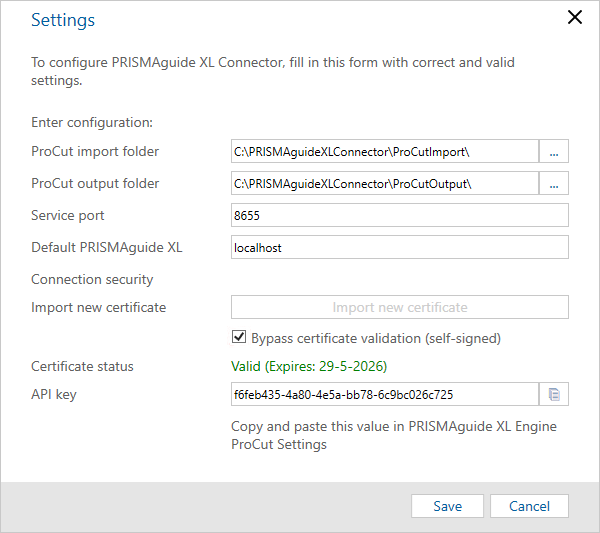This screenshot has height=533, width=600.
Task: Copy the API key with the clipboard icon
Action: (x=554, y=394)
